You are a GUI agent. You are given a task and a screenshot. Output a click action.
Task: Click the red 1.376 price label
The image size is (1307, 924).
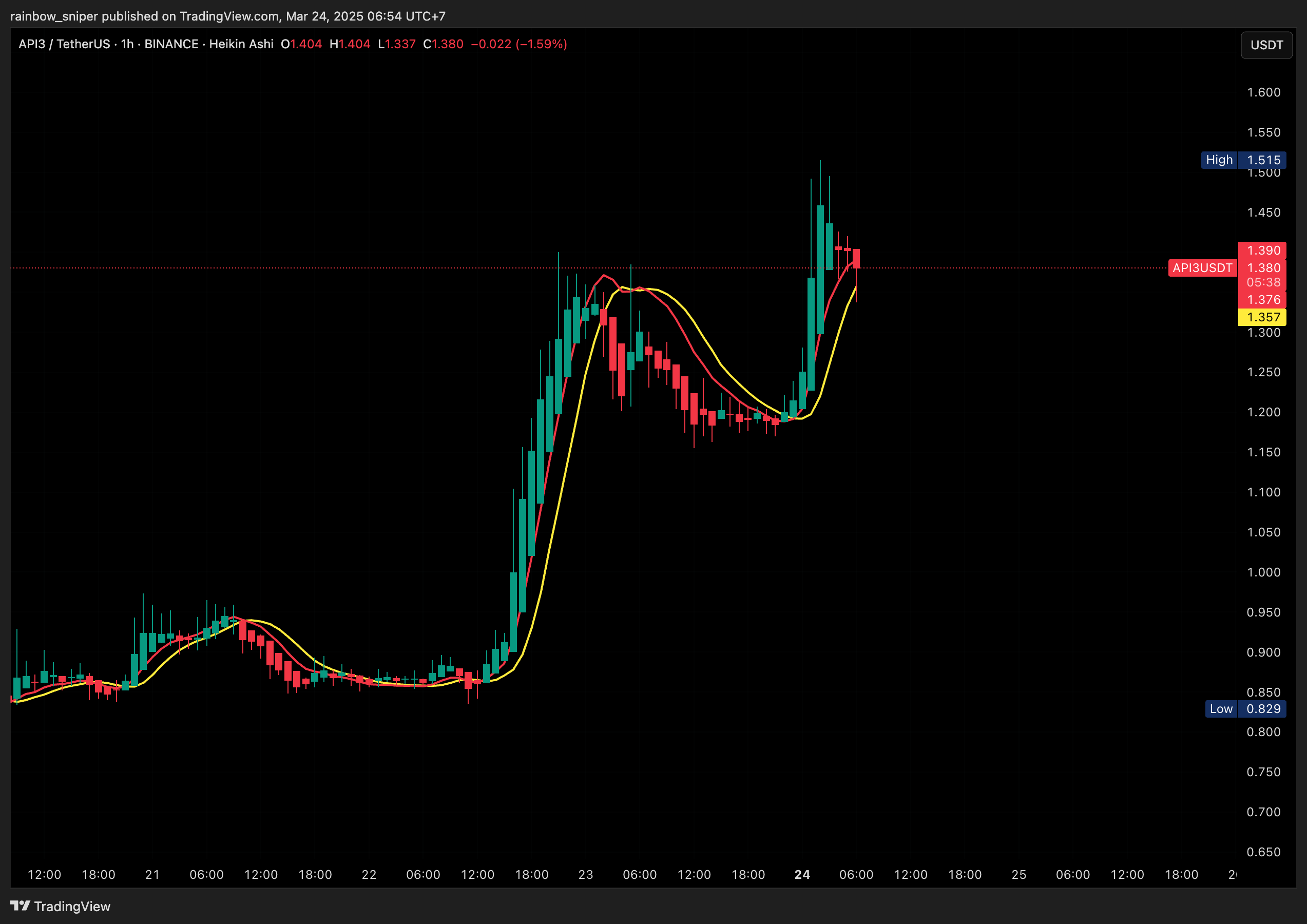click(x=1262, y=299)
